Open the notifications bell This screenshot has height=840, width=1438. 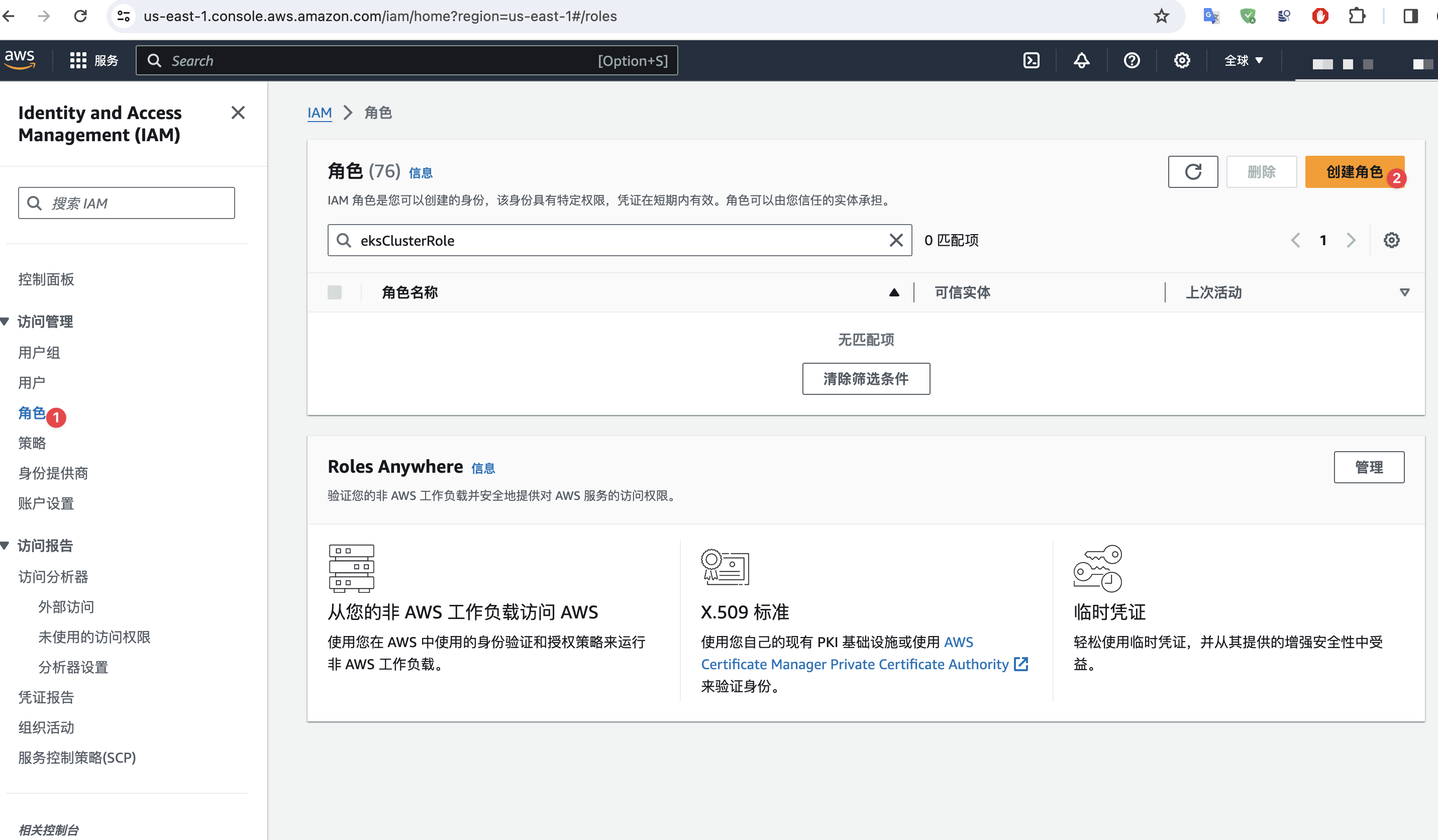click(1081, 60)
